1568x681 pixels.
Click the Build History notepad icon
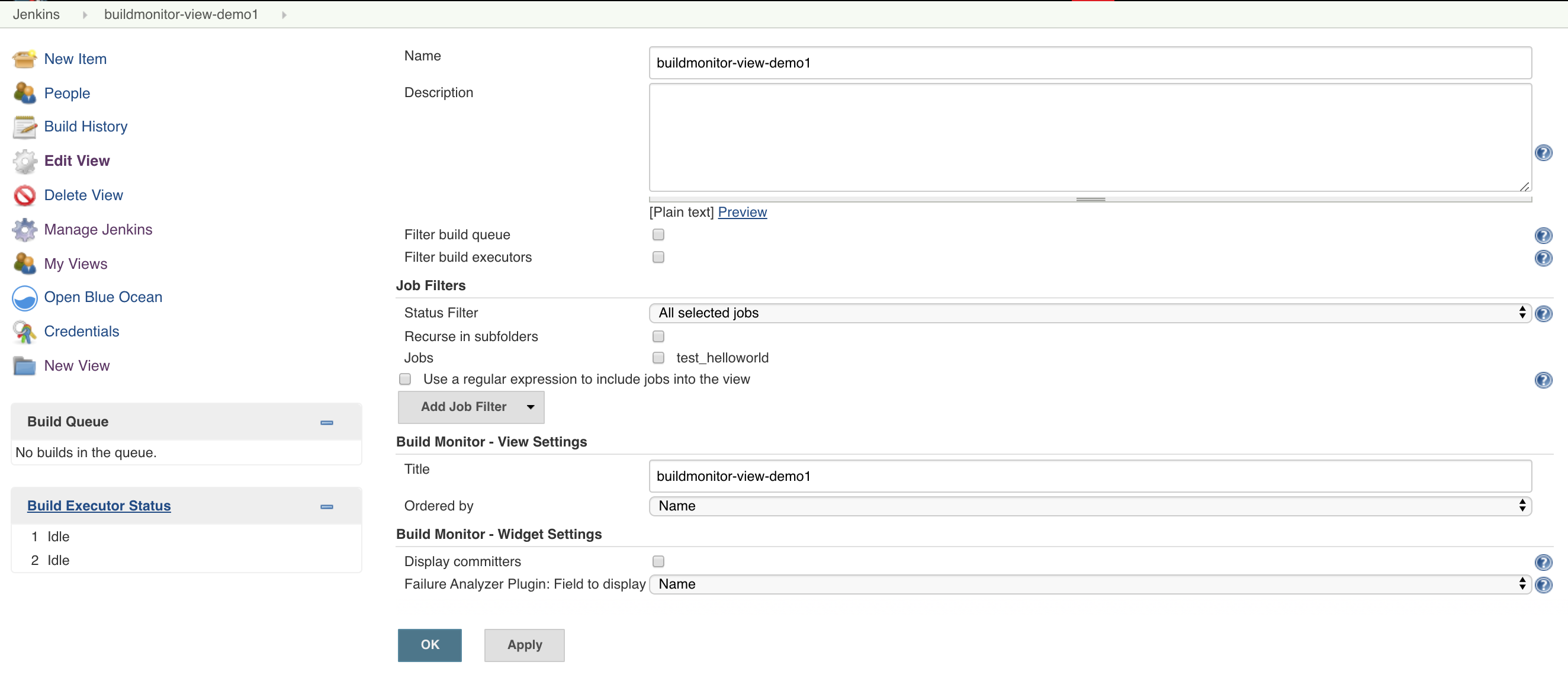[x=24, y=127]
